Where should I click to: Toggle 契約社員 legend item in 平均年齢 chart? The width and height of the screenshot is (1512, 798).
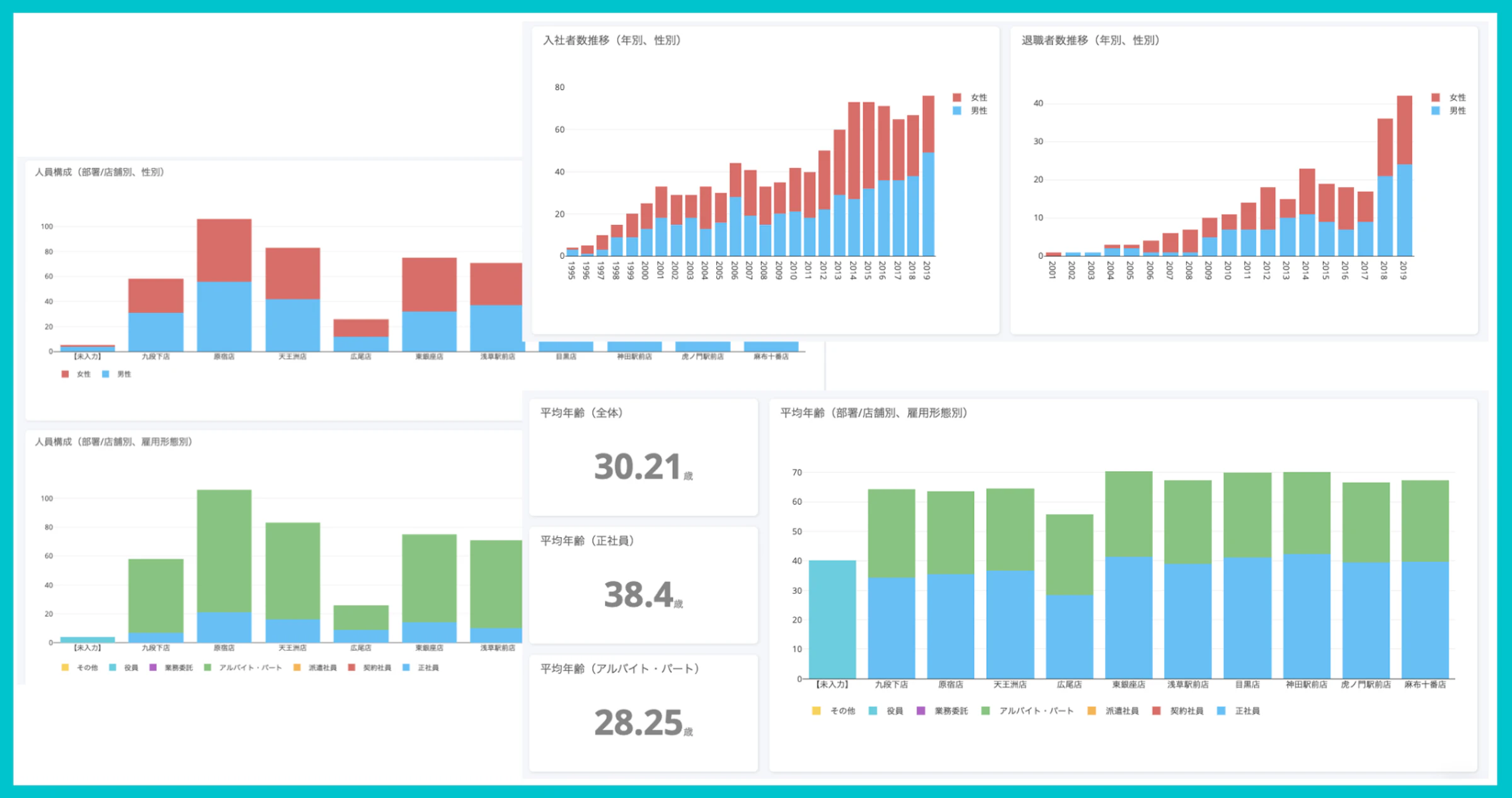click(x=1186, y=711)
